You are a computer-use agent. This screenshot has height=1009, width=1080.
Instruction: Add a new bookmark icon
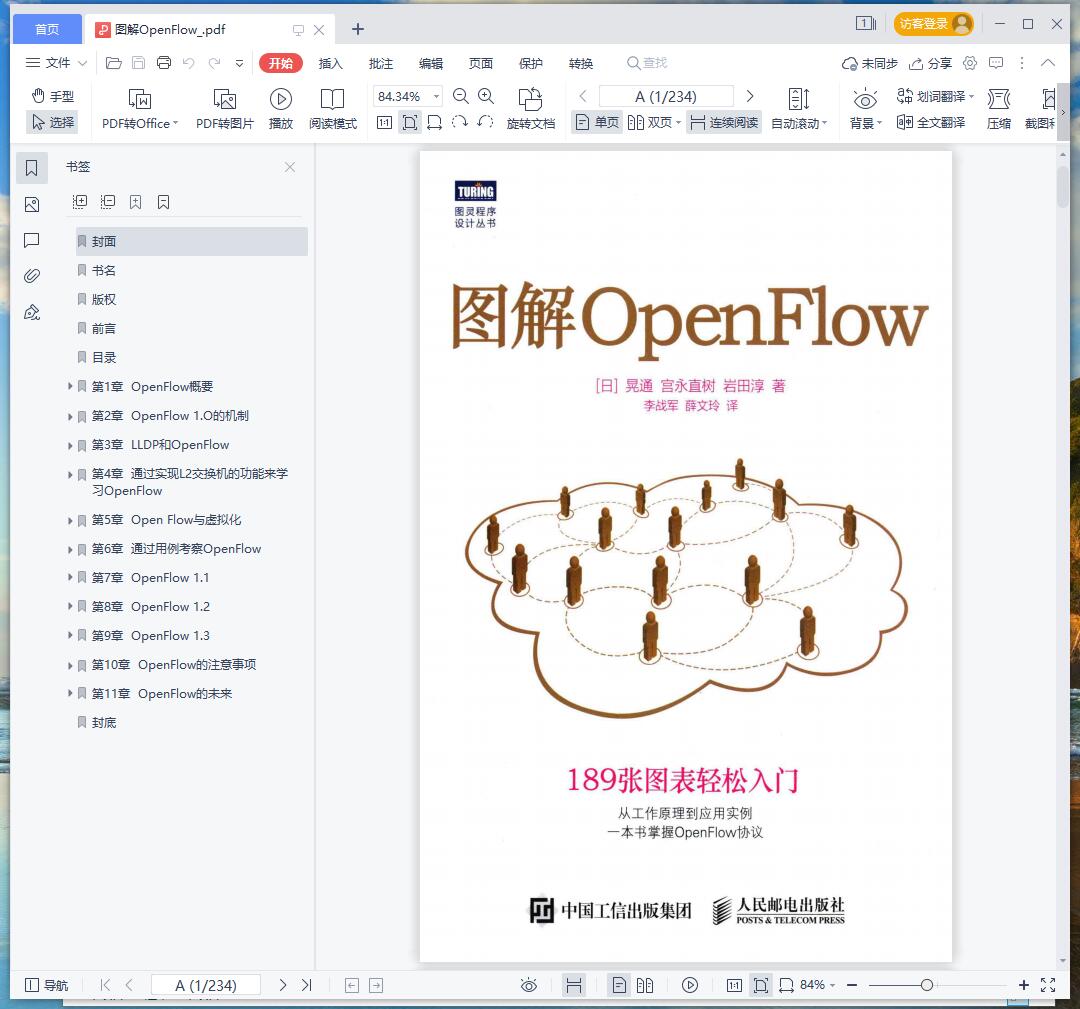click(x=136, y=202)
